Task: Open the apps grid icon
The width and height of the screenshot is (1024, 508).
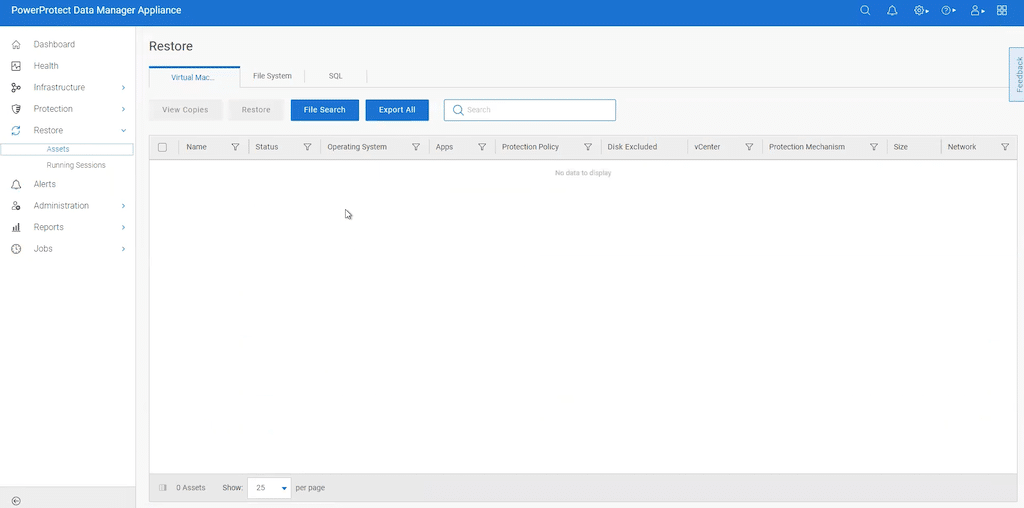Action: click(x=1002, y=10)
